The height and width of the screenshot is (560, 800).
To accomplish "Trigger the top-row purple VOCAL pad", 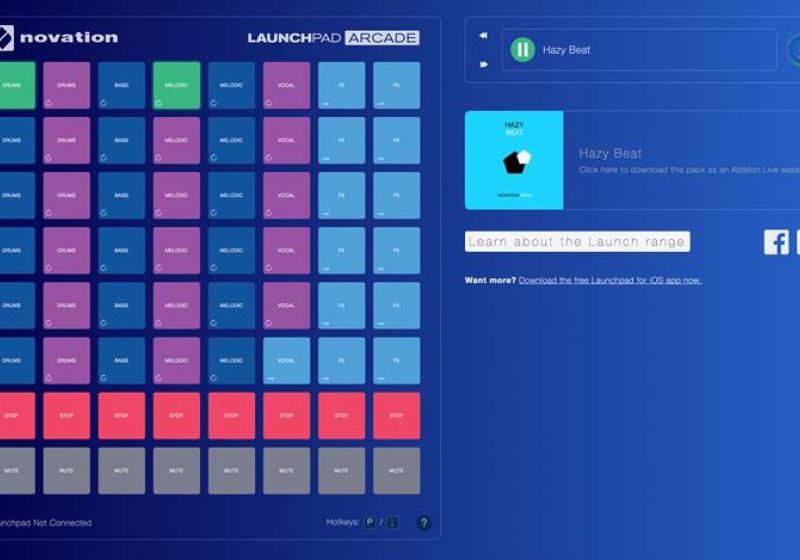I will click(286, 85).
